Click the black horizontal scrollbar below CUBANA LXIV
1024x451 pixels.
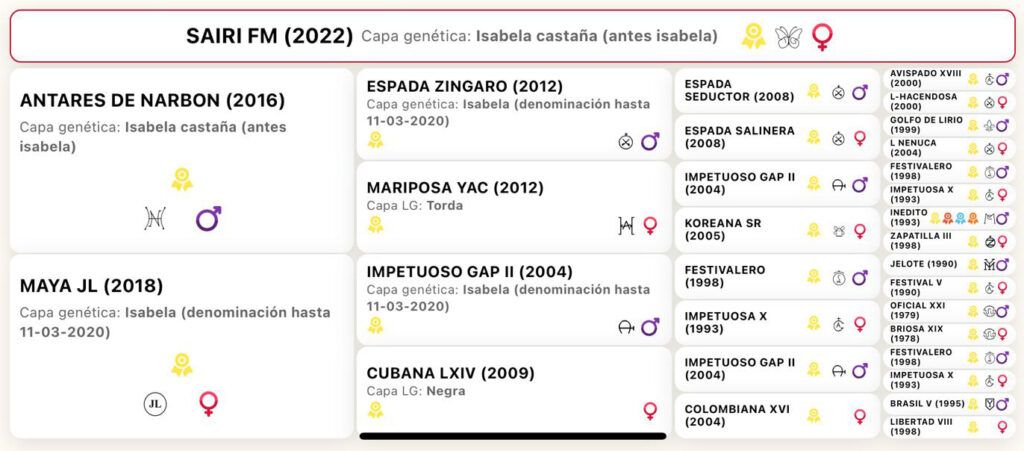pos(513,436)
